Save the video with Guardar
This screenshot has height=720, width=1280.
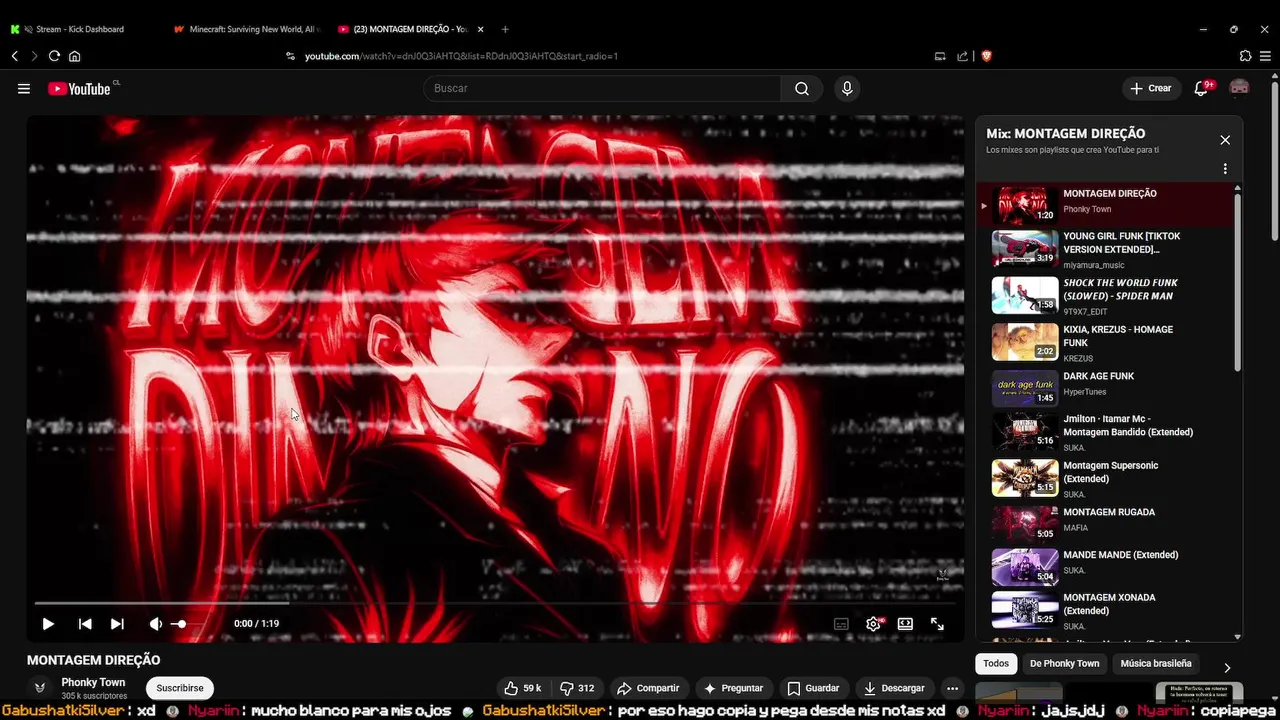click(813, 688)
